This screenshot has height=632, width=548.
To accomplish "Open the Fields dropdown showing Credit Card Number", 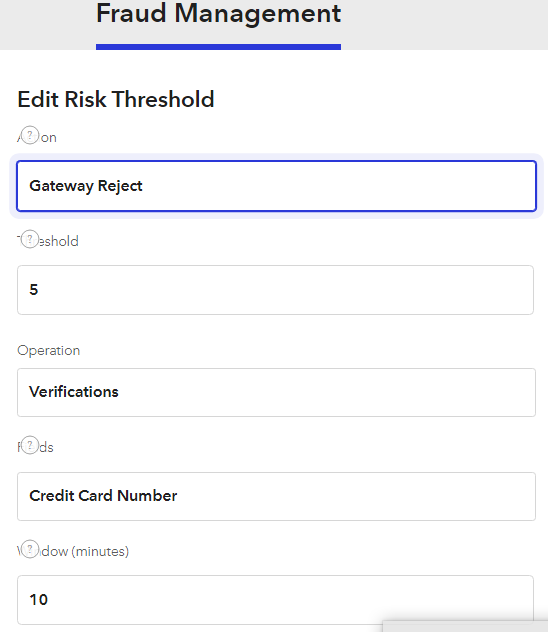I will [276, 496].
